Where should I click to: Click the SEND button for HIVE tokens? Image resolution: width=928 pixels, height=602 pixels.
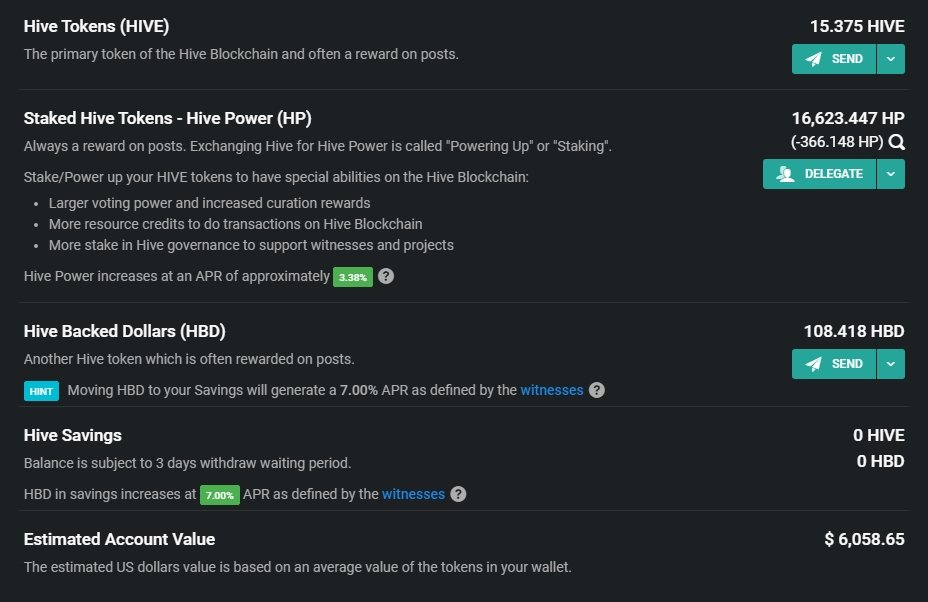[833, 59]
